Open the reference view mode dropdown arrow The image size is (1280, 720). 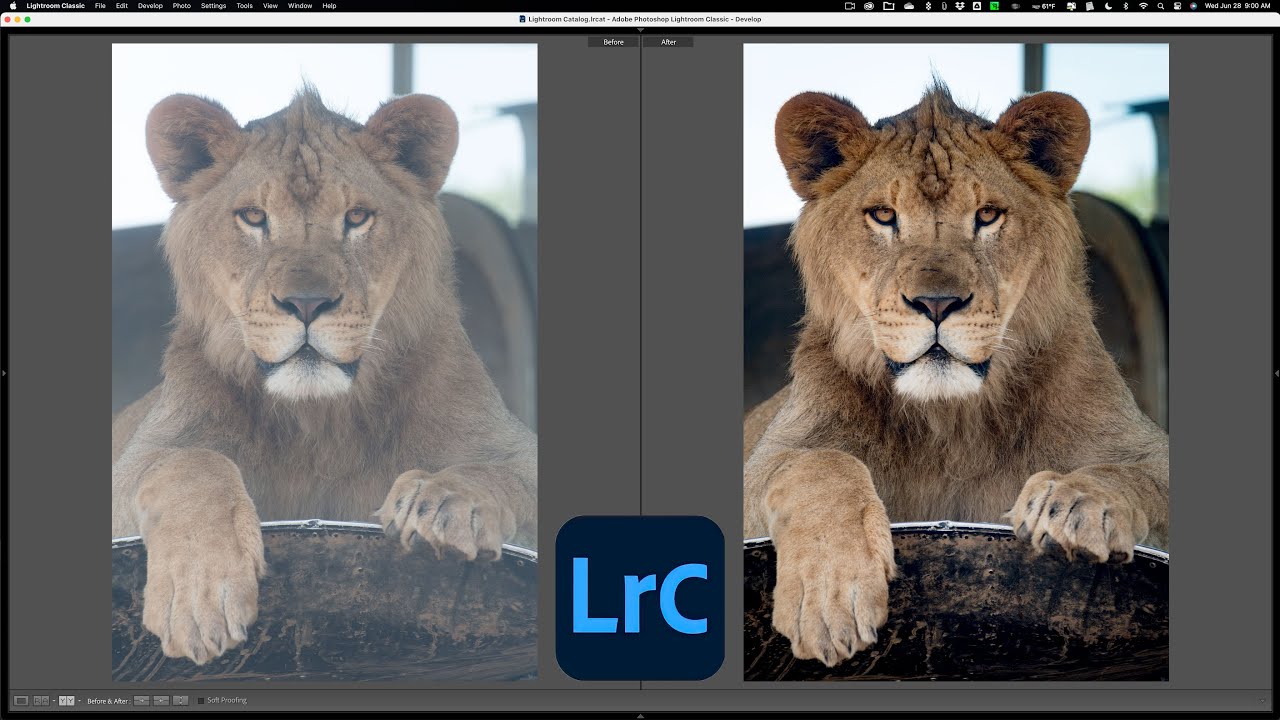pyautogui.click(x=52, y=700)
